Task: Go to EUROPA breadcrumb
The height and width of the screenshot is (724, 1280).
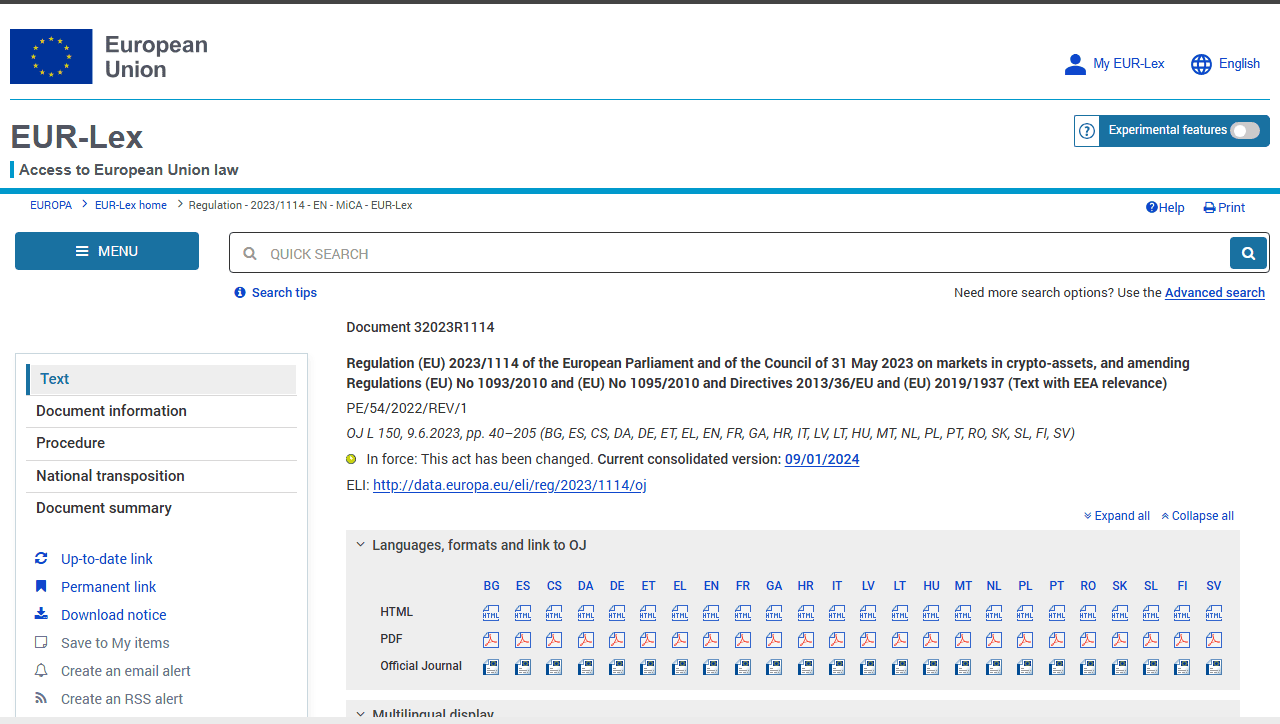Action: tap(51, 205)
